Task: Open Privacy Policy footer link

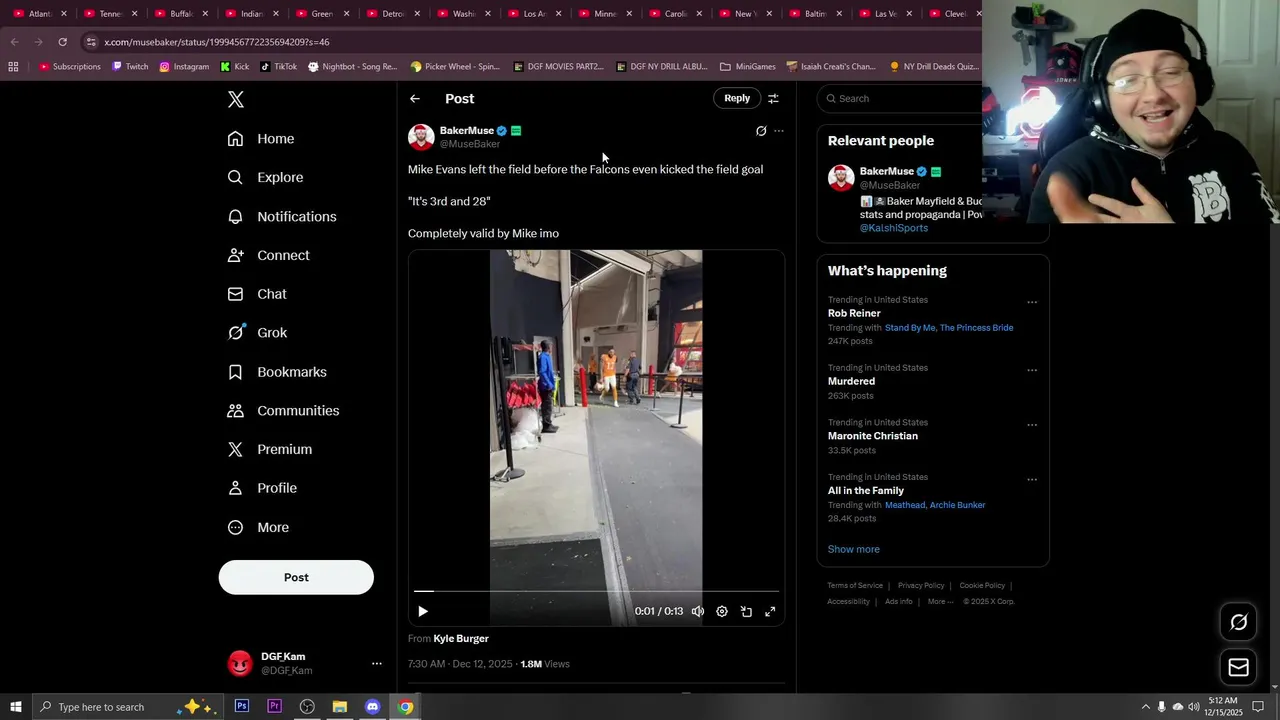Action: (x=921, y=585)
